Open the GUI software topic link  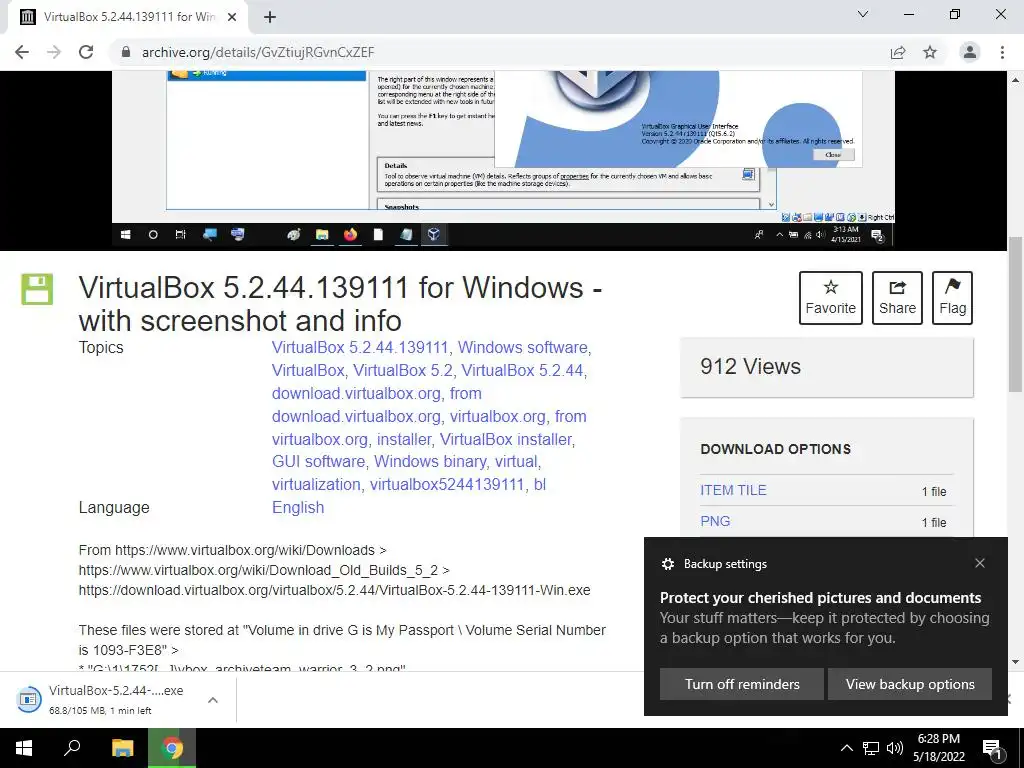318,462
